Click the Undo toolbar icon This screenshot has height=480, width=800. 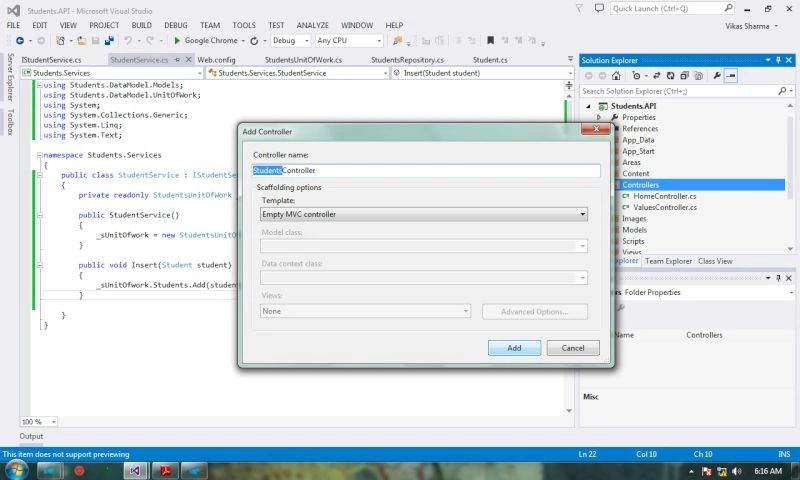click(x=128, y=40)
